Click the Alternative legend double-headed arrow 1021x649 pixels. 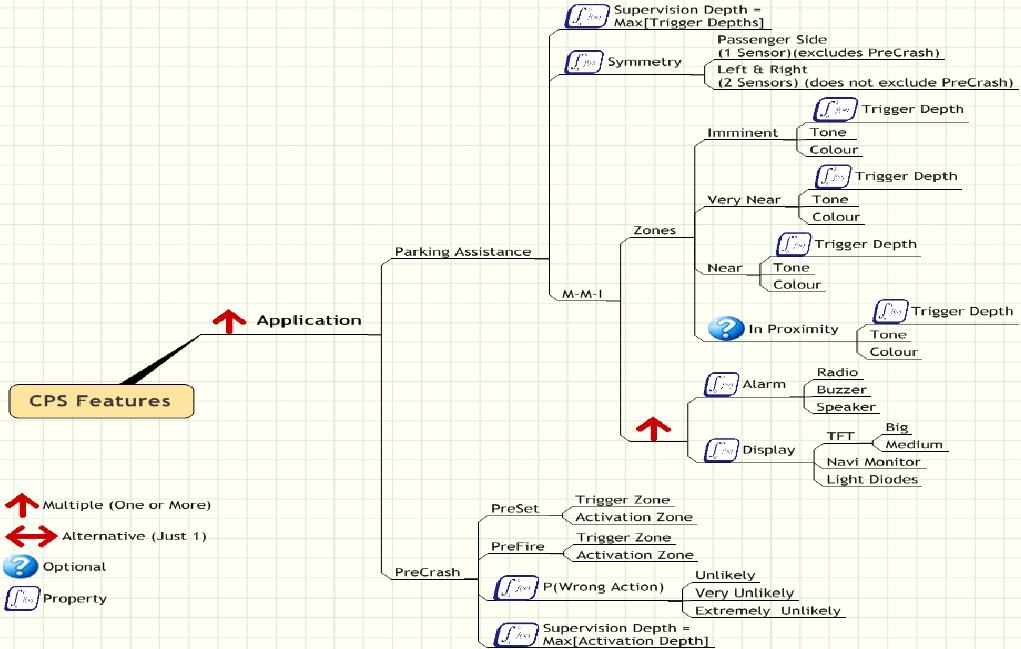[31, 536]
